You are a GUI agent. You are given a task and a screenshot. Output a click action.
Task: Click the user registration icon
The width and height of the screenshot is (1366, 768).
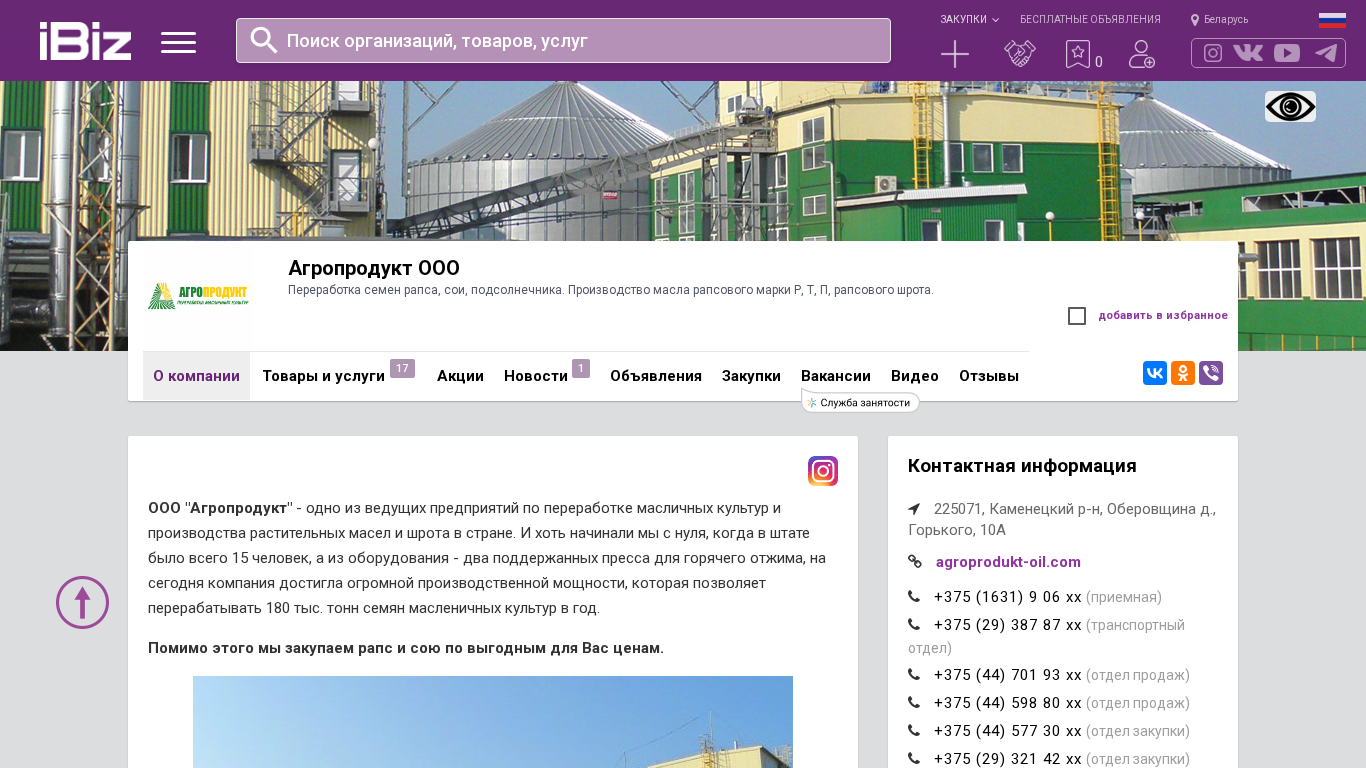(1142, 54)
